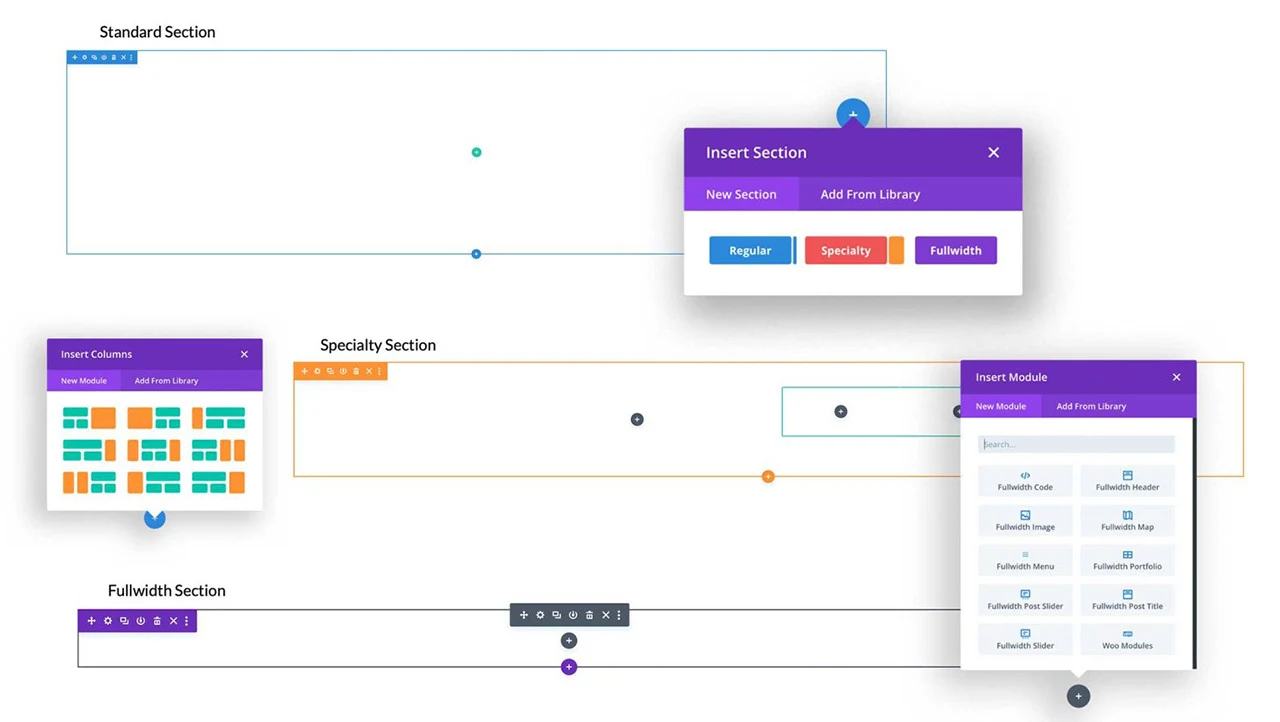Choose the Regular section button

coord(750,251)
